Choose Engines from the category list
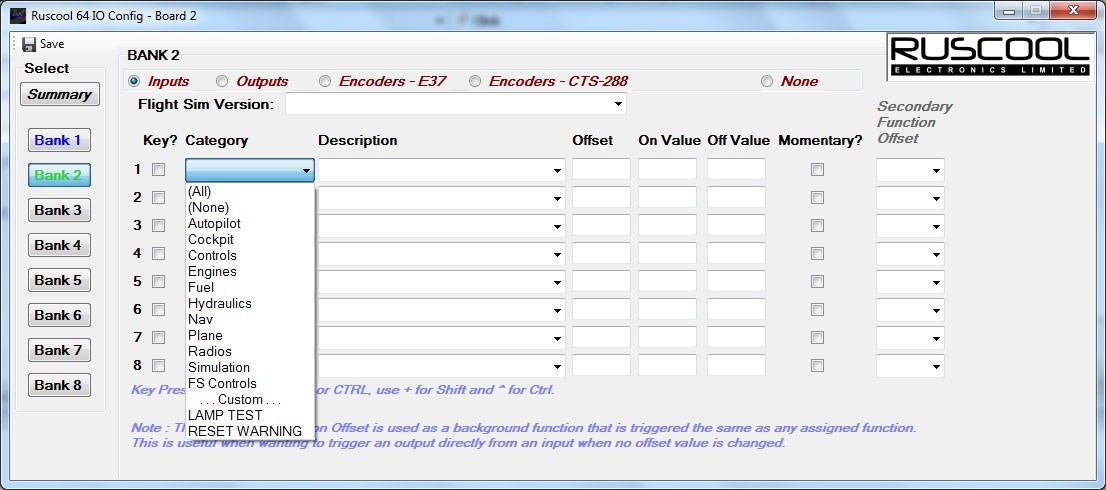Viewport: 1106px width, 490px height. click(x=250, y=271)
